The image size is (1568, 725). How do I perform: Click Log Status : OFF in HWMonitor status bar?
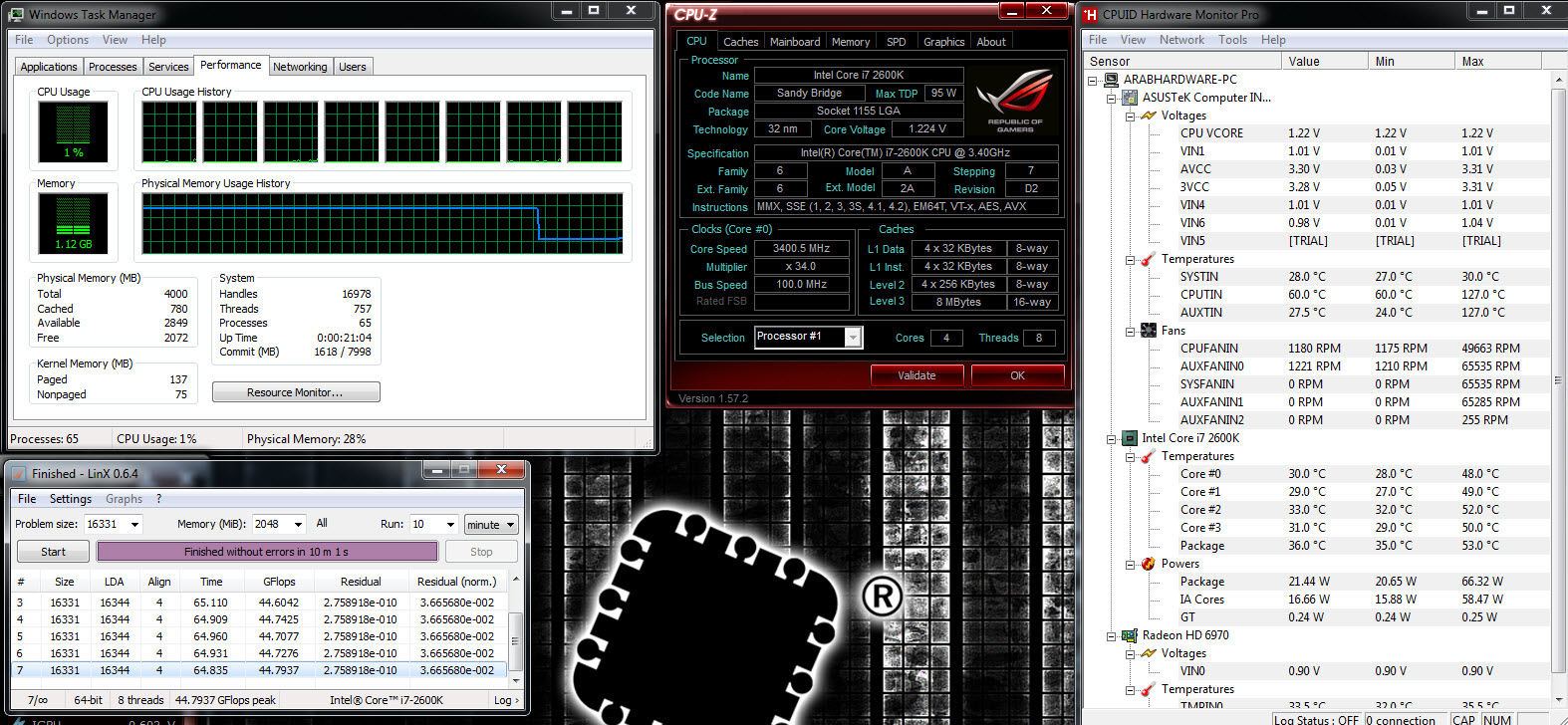coord(1316,719)
